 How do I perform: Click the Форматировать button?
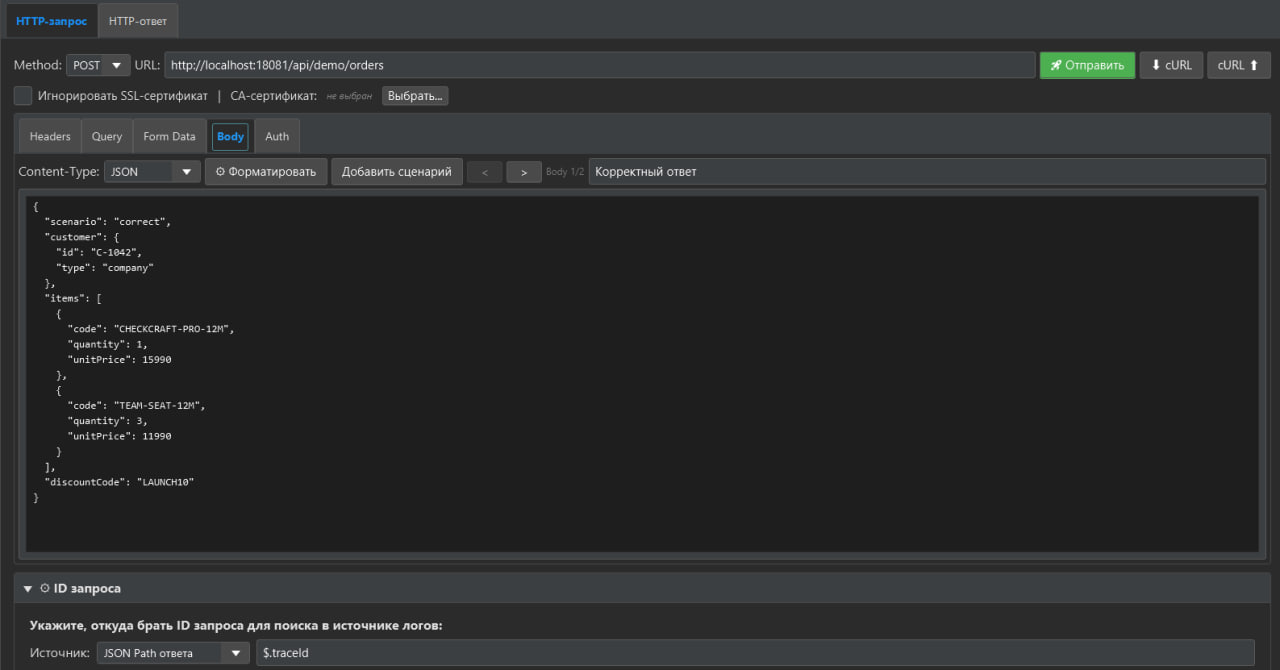coord(266,172)
